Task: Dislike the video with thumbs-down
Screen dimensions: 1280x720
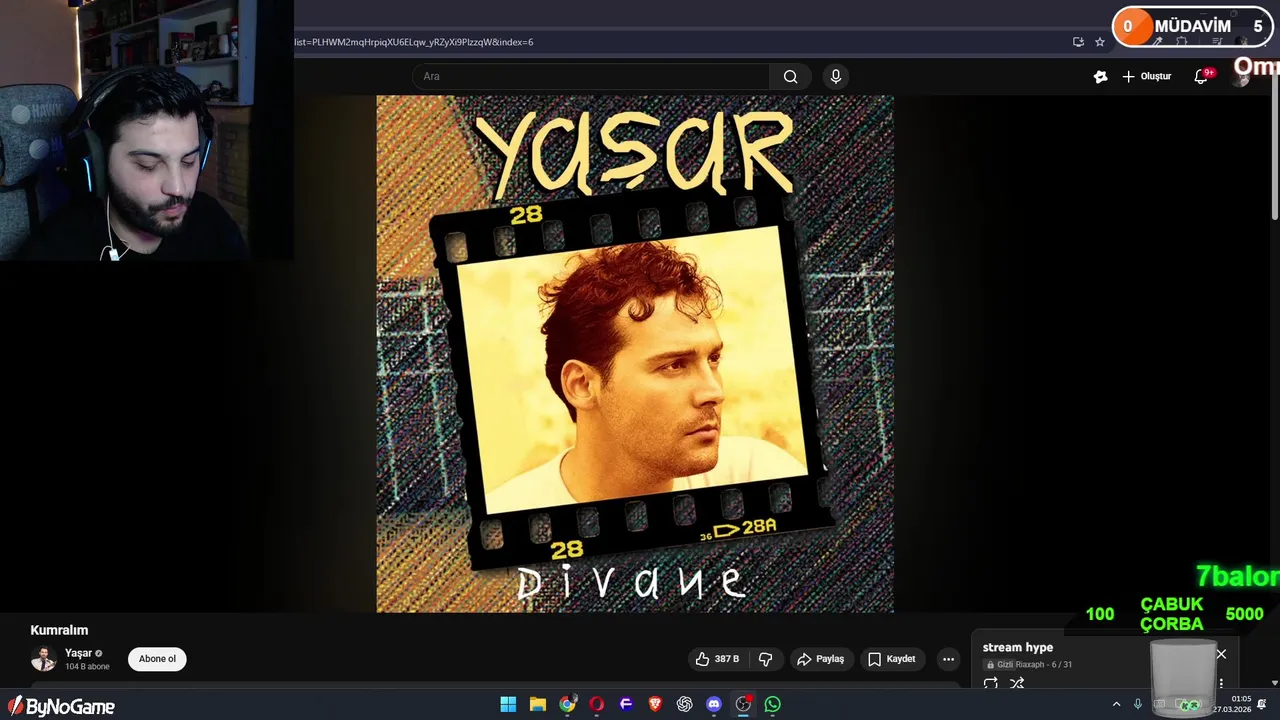Action: point(766,659)
